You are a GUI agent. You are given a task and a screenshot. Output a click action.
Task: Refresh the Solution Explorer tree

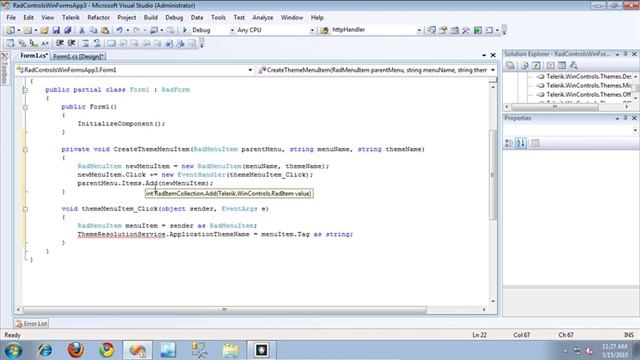point(536,65)
